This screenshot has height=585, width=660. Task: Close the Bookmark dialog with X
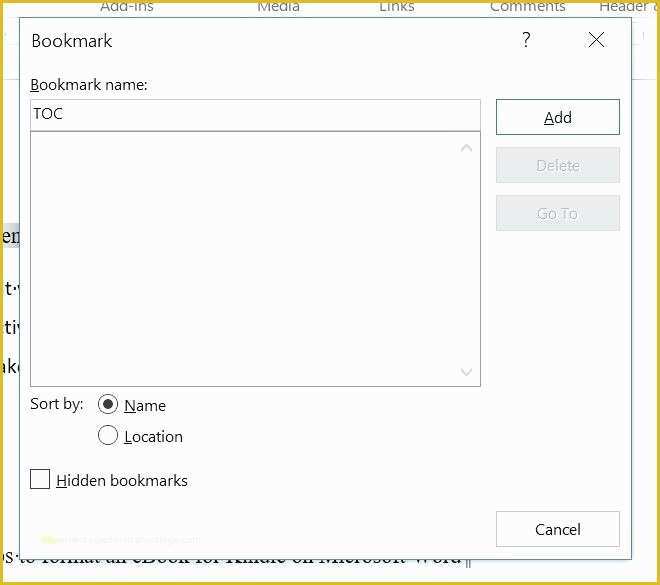click(x=596, y=40)
